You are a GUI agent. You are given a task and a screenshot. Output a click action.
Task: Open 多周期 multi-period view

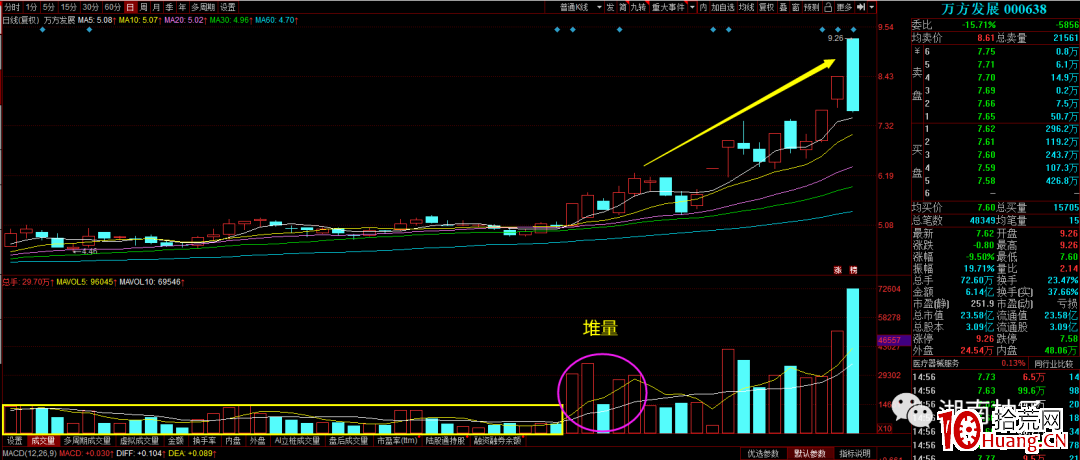[202, 8]
